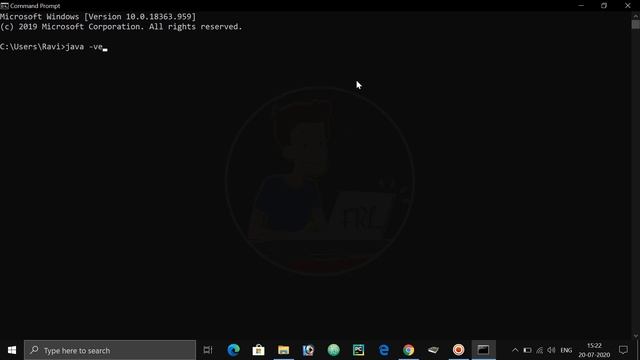Open the network connections flyout
The width and height of the screenshot is (640, 360).
pyautogui.click(x=540, y=350)
